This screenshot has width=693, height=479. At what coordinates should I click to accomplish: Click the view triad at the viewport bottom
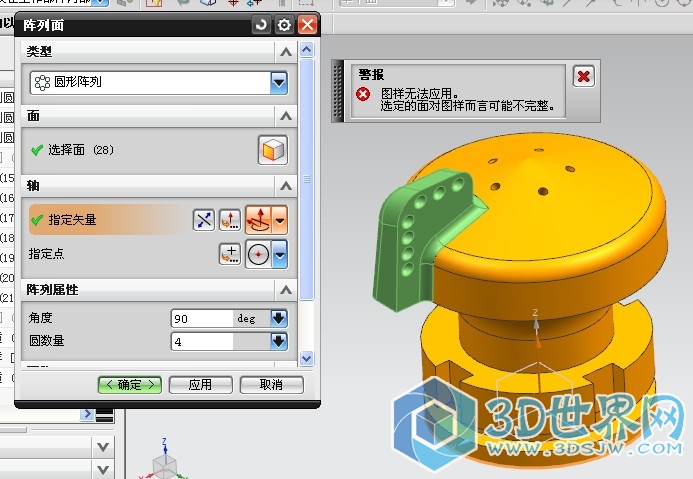pos(164,460)
